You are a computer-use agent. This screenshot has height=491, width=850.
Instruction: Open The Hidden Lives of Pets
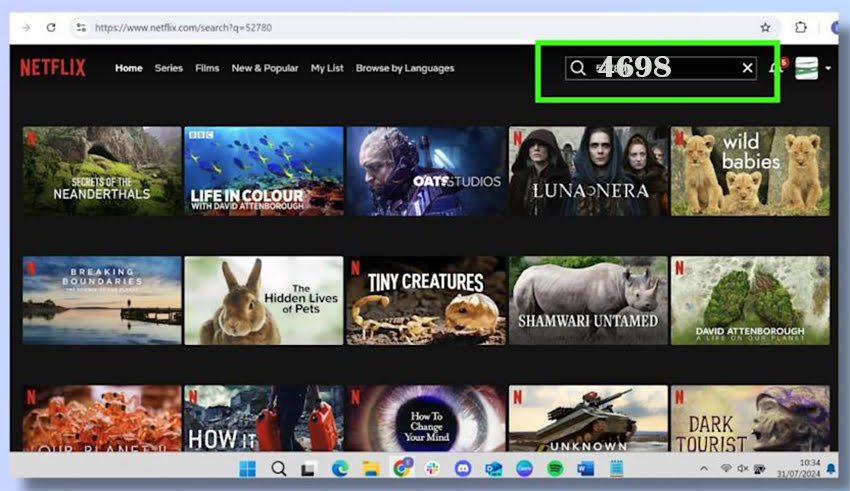[264, 300]
